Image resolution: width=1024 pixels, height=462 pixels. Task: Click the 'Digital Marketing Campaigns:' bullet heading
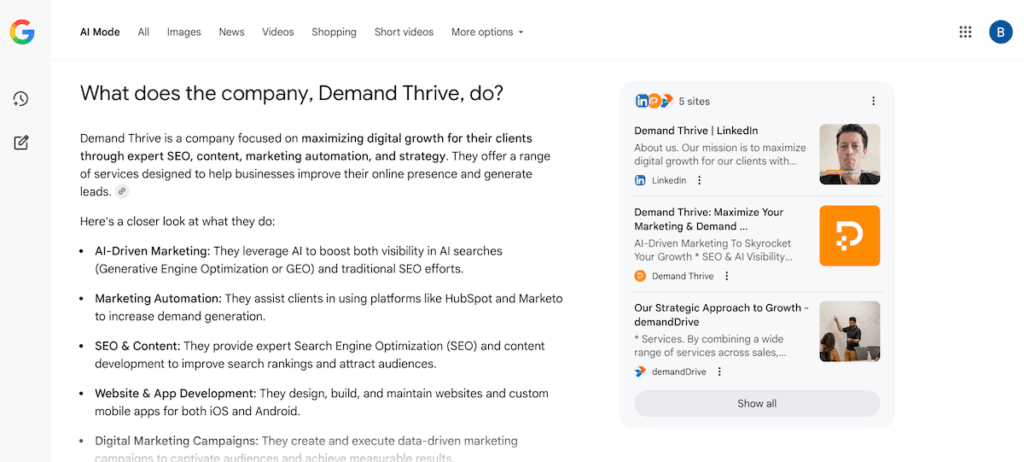pos(177,441)
